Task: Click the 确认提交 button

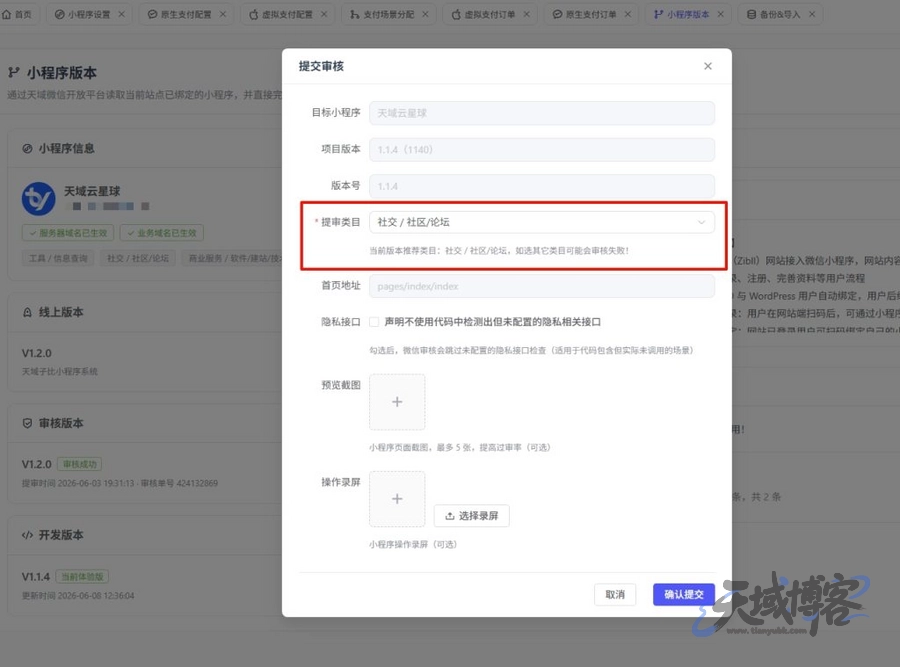Action: (684, 594)
